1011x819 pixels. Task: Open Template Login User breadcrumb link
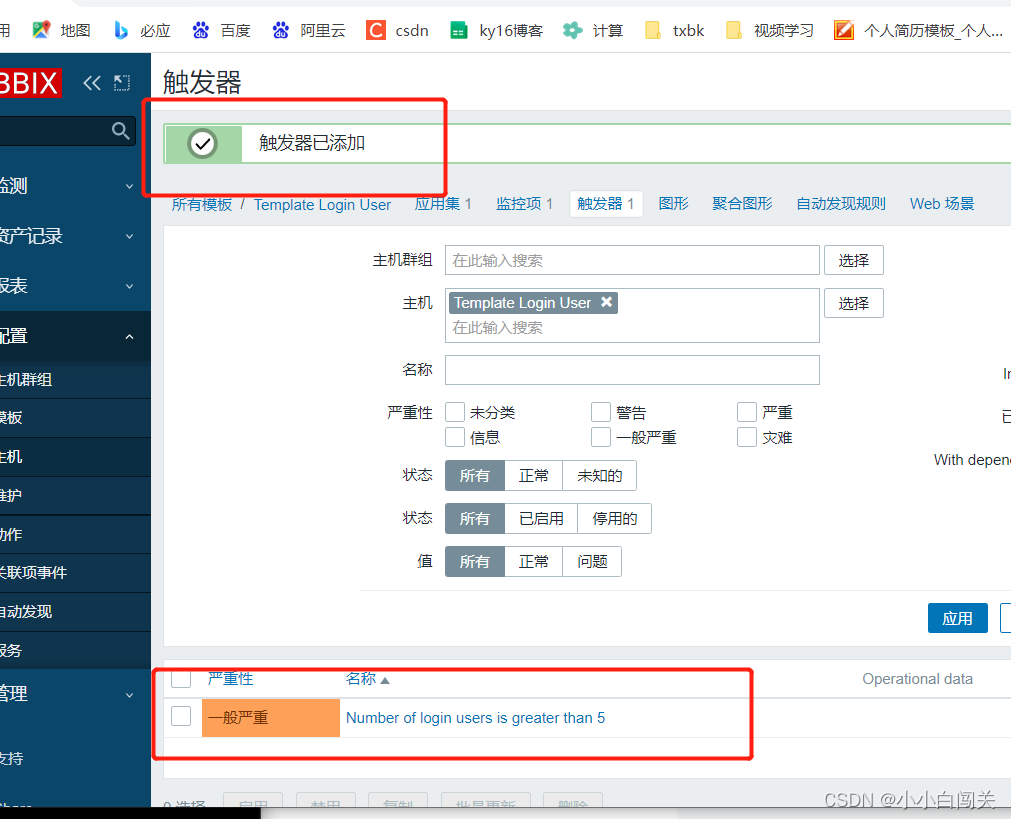[x=322, y=204]
